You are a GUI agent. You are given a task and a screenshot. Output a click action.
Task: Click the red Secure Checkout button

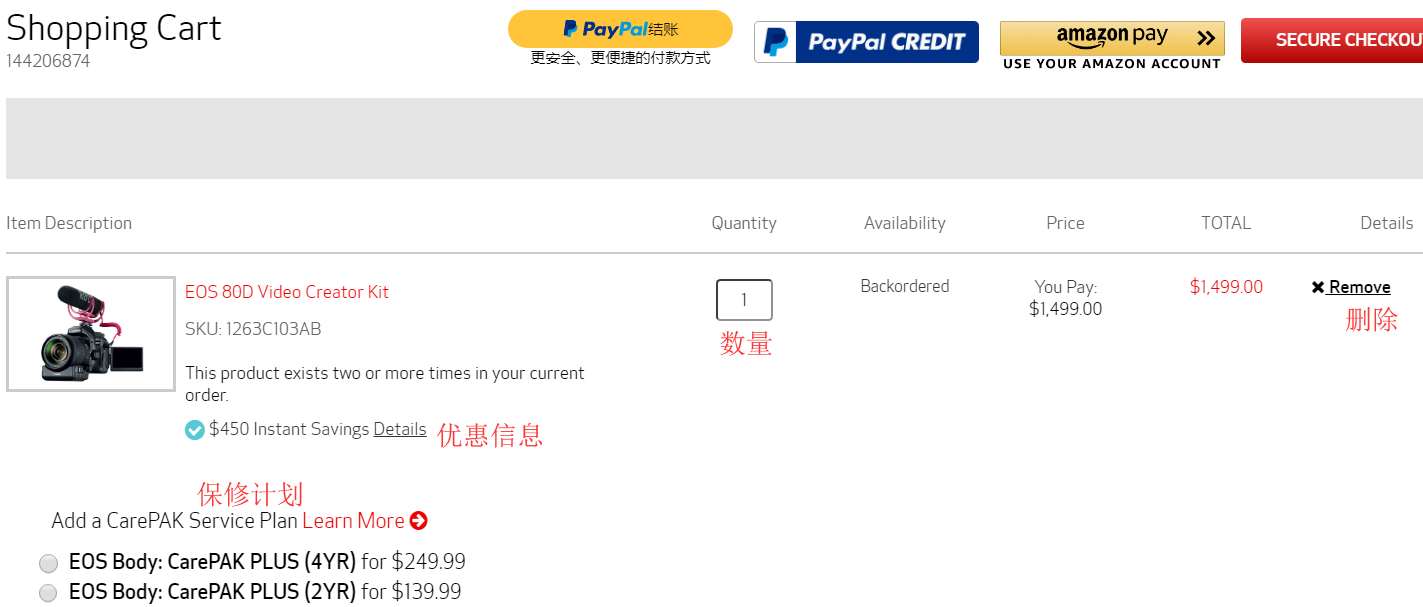(1340, 40)
